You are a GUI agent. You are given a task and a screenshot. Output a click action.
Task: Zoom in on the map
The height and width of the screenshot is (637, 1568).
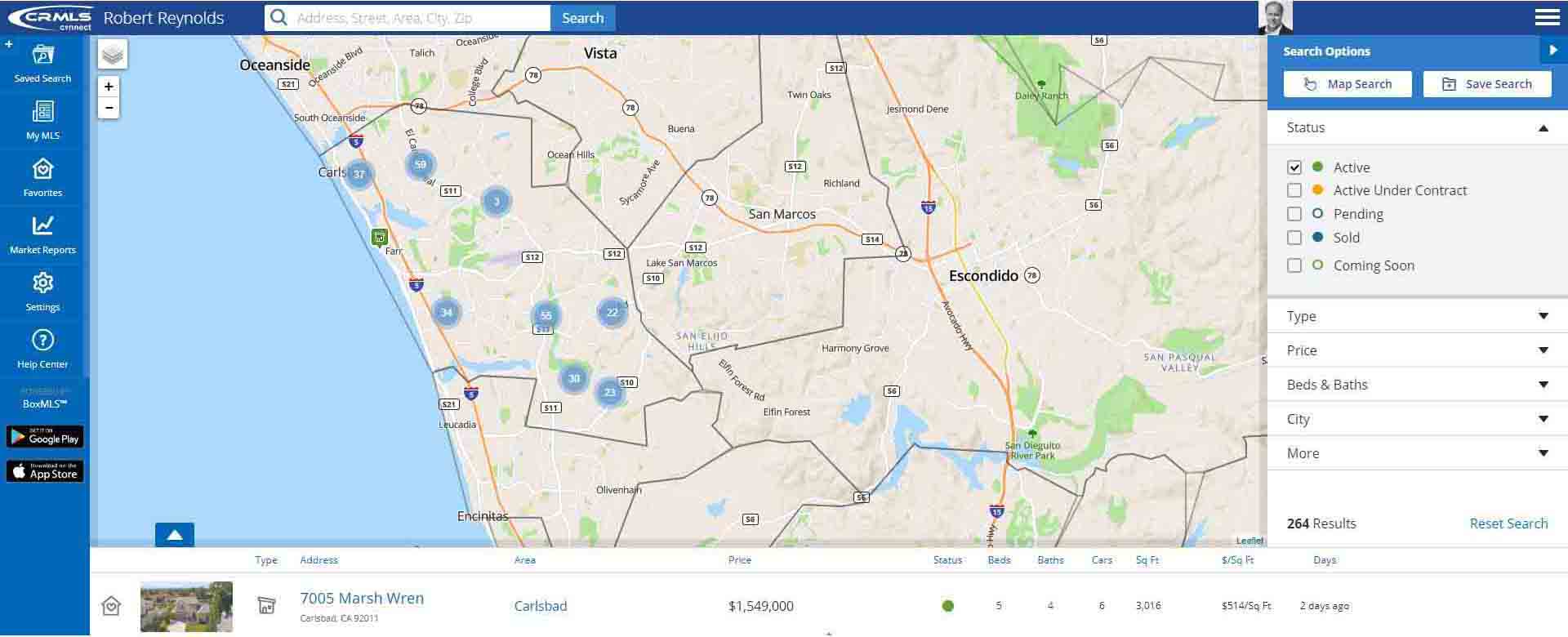[x=109, y=87]
